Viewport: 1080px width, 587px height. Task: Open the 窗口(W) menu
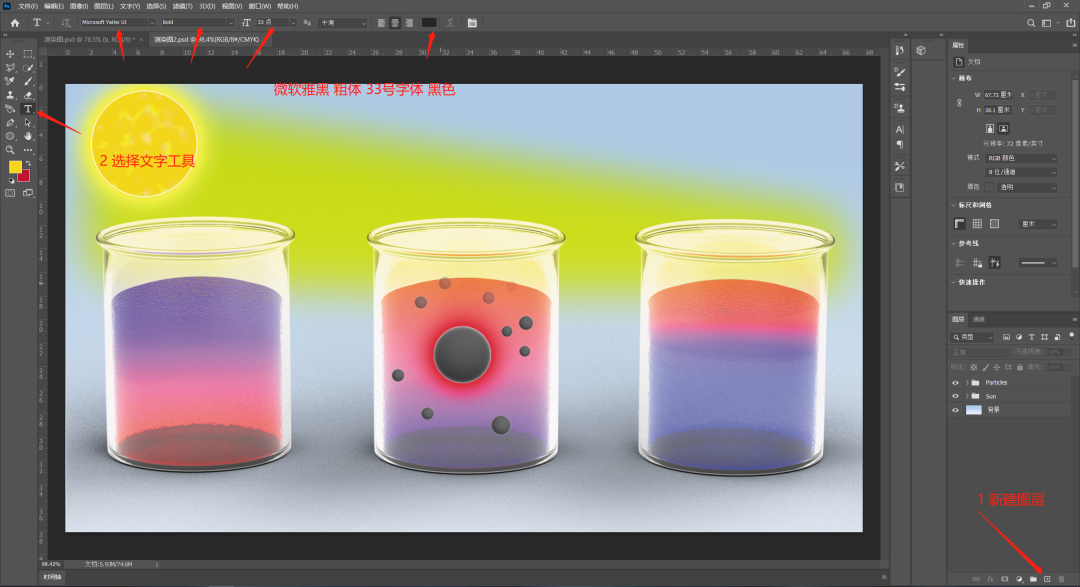coord(260,6)
